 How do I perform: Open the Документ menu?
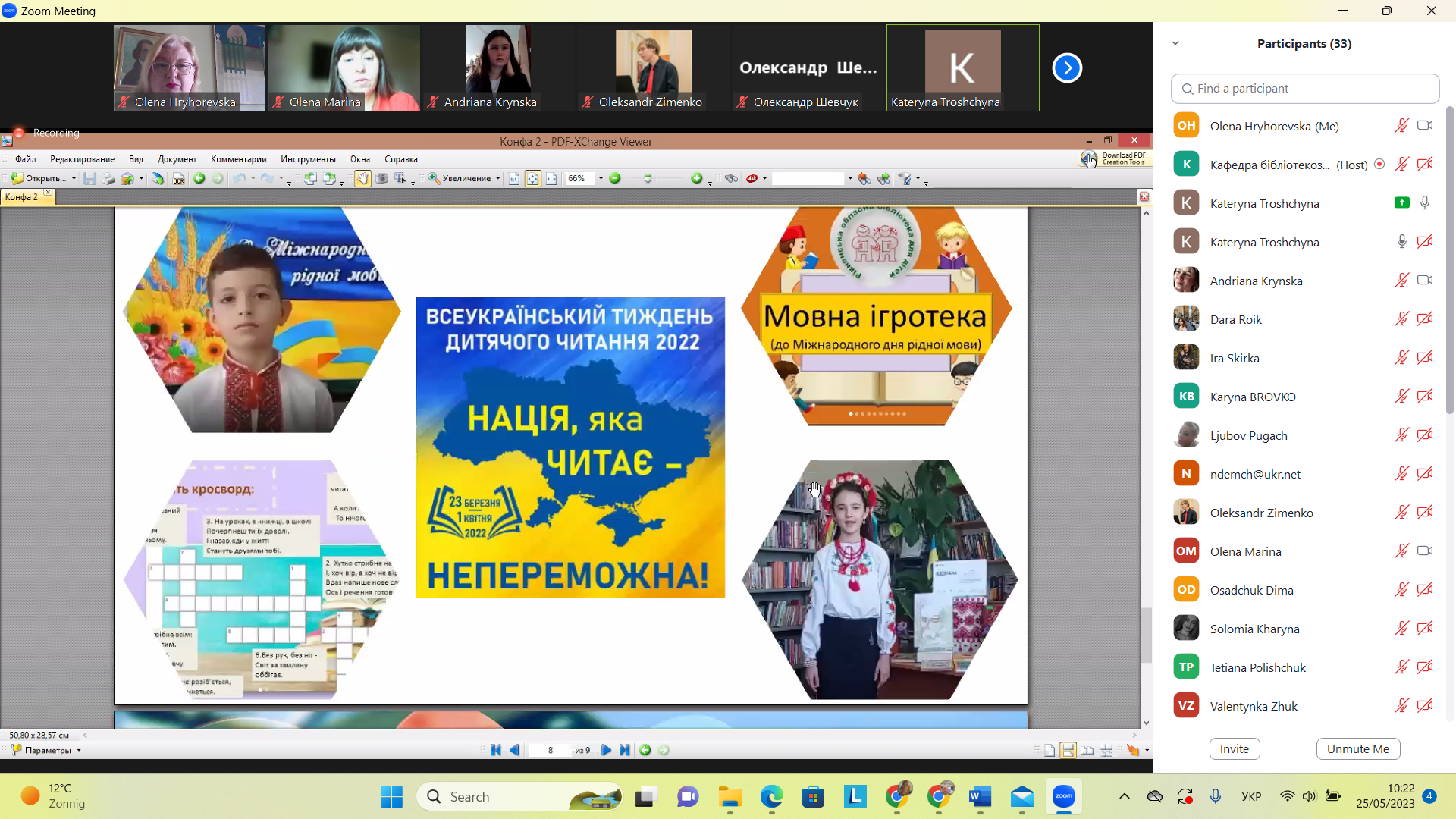tap(177, 159)
